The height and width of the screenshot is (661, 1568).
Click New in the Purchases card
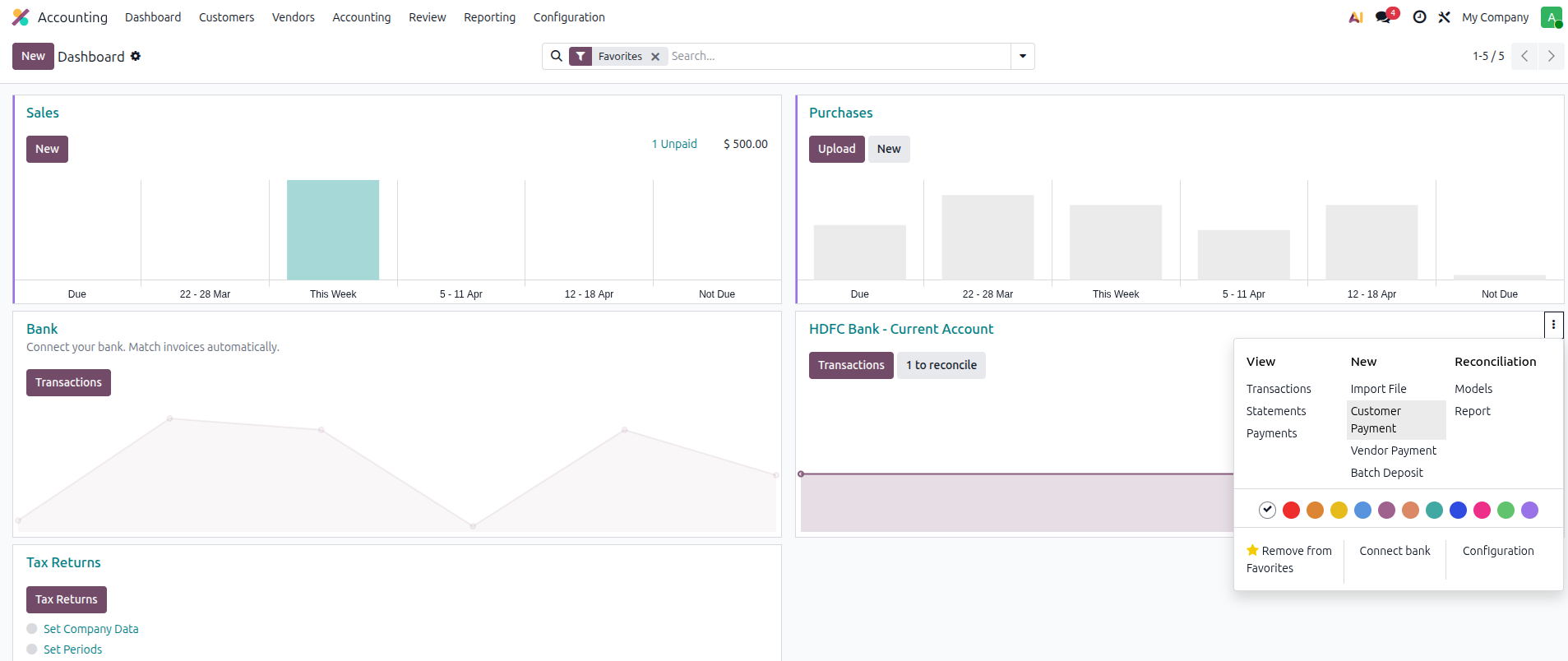(x=889, y=149)
